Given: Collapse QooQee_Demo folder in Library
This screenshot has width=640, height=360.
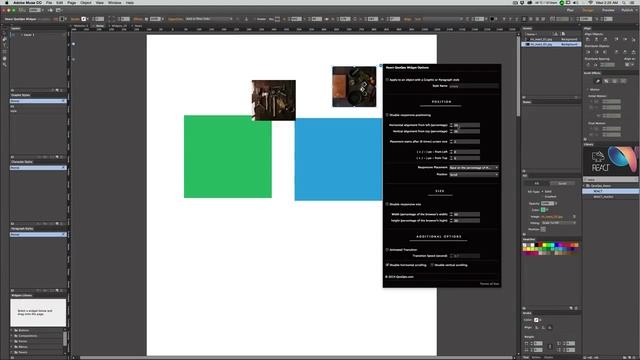Looking at the screenshot, I should [x=584, y=186].
